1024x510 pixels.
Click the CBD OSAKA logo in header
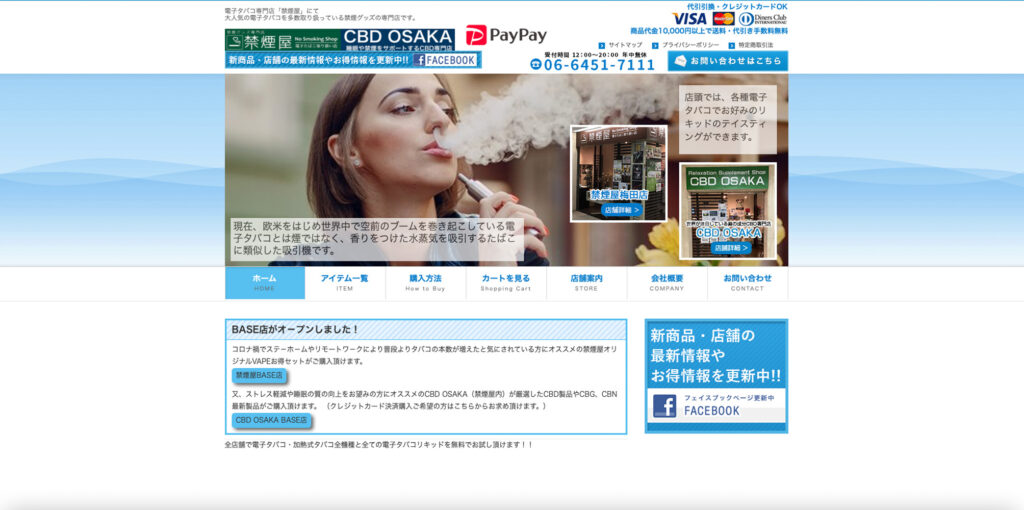coord(398,40)
